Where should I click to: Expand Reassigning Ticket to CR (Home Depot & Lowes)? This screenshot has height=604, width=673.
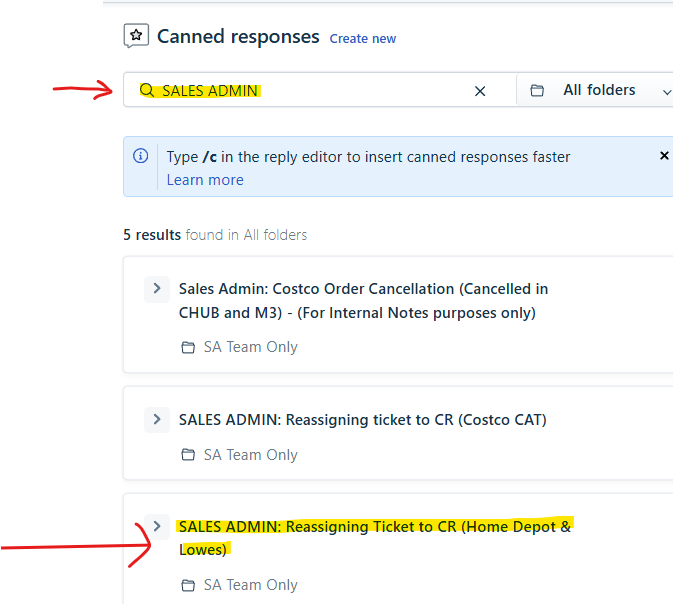tap(157, 526)
